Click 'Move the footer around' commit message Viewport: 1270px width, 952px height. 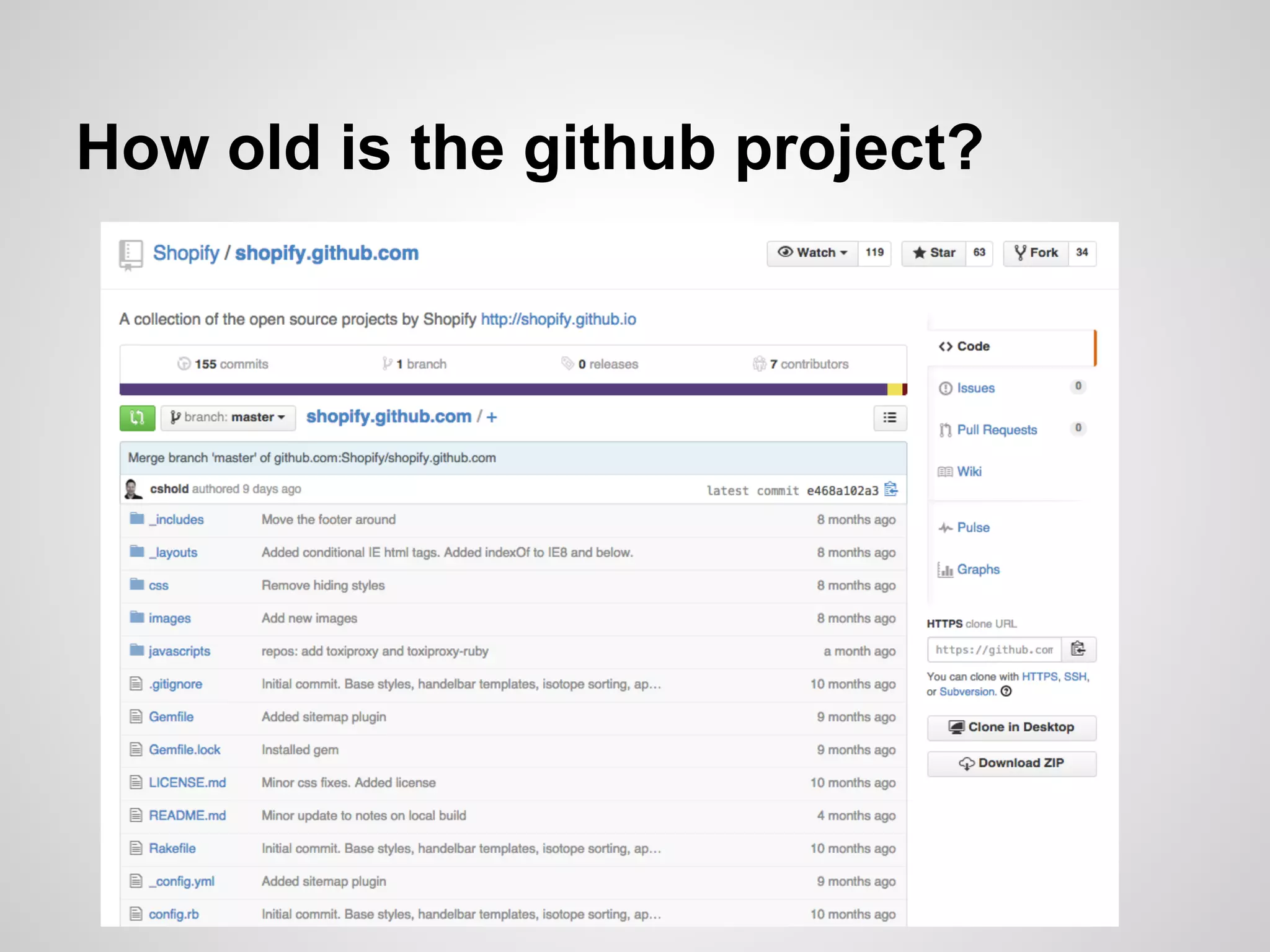[x=329, y=519]
